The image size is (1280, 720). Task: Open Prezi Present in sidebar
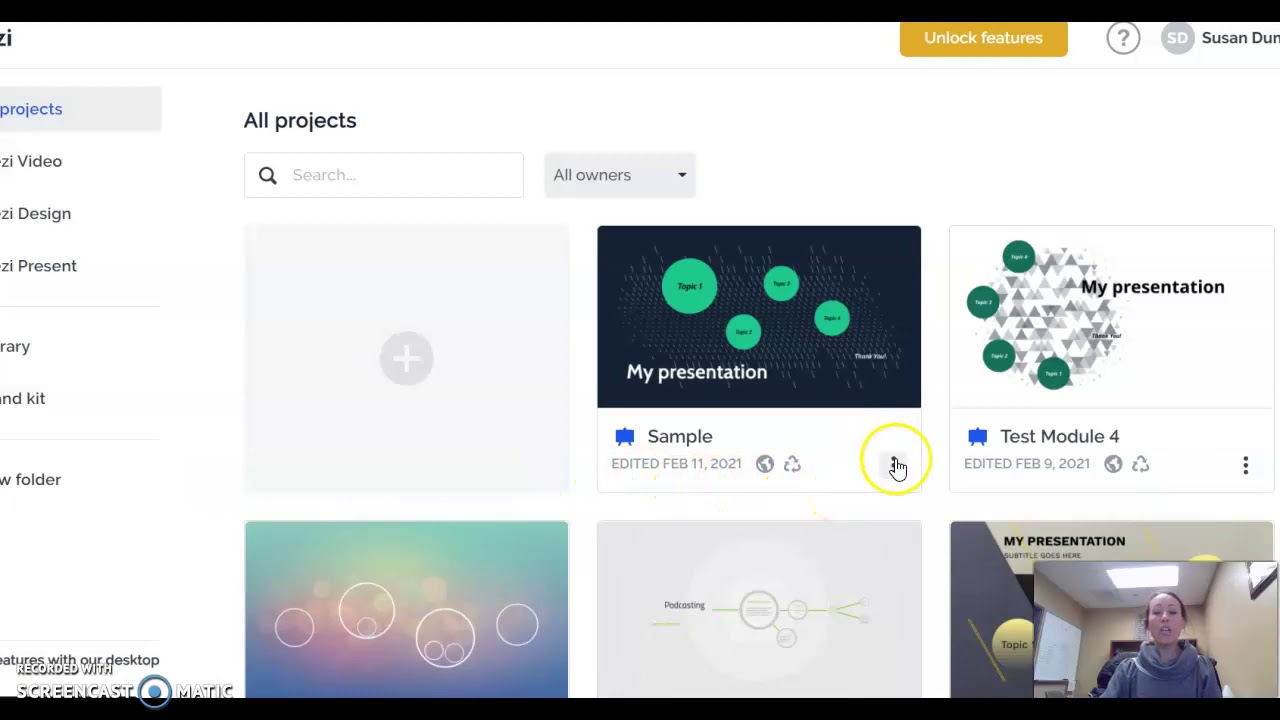(38, 266)
